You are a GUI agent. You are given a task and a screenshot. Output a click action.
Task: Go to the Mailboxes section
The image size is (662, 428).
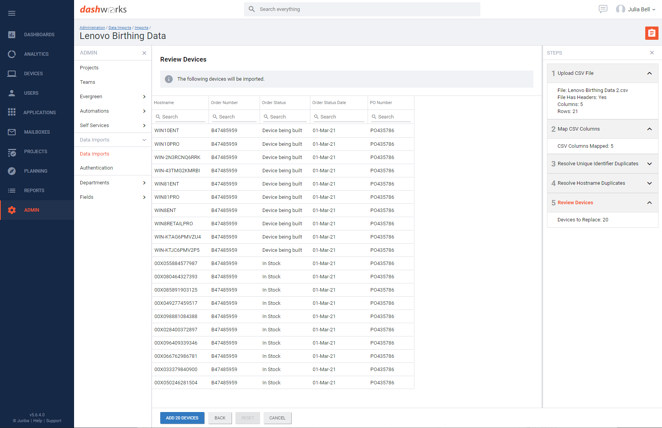point(37,132)
